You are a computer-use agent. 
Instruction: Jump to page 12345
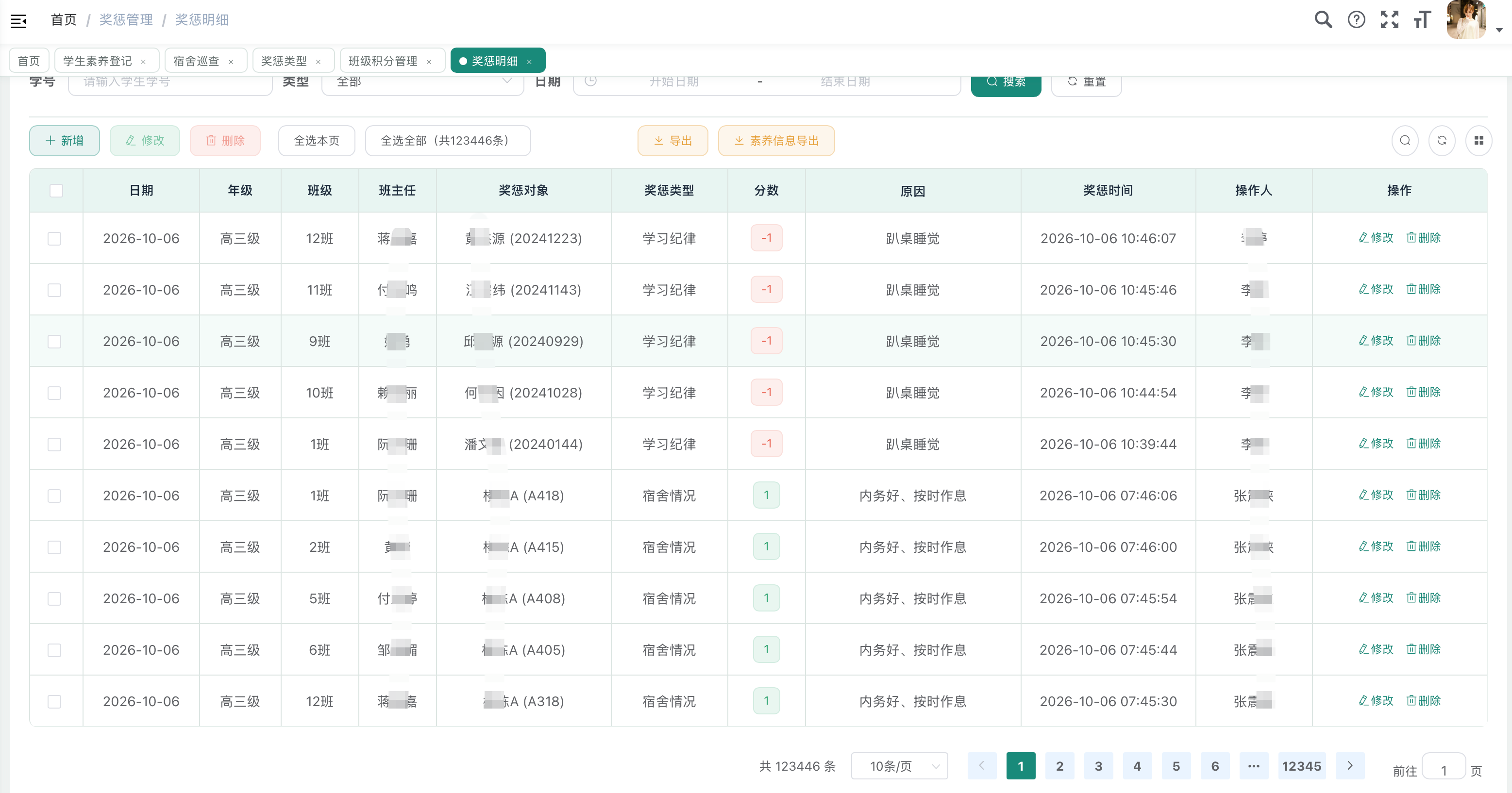point(1301,766)
